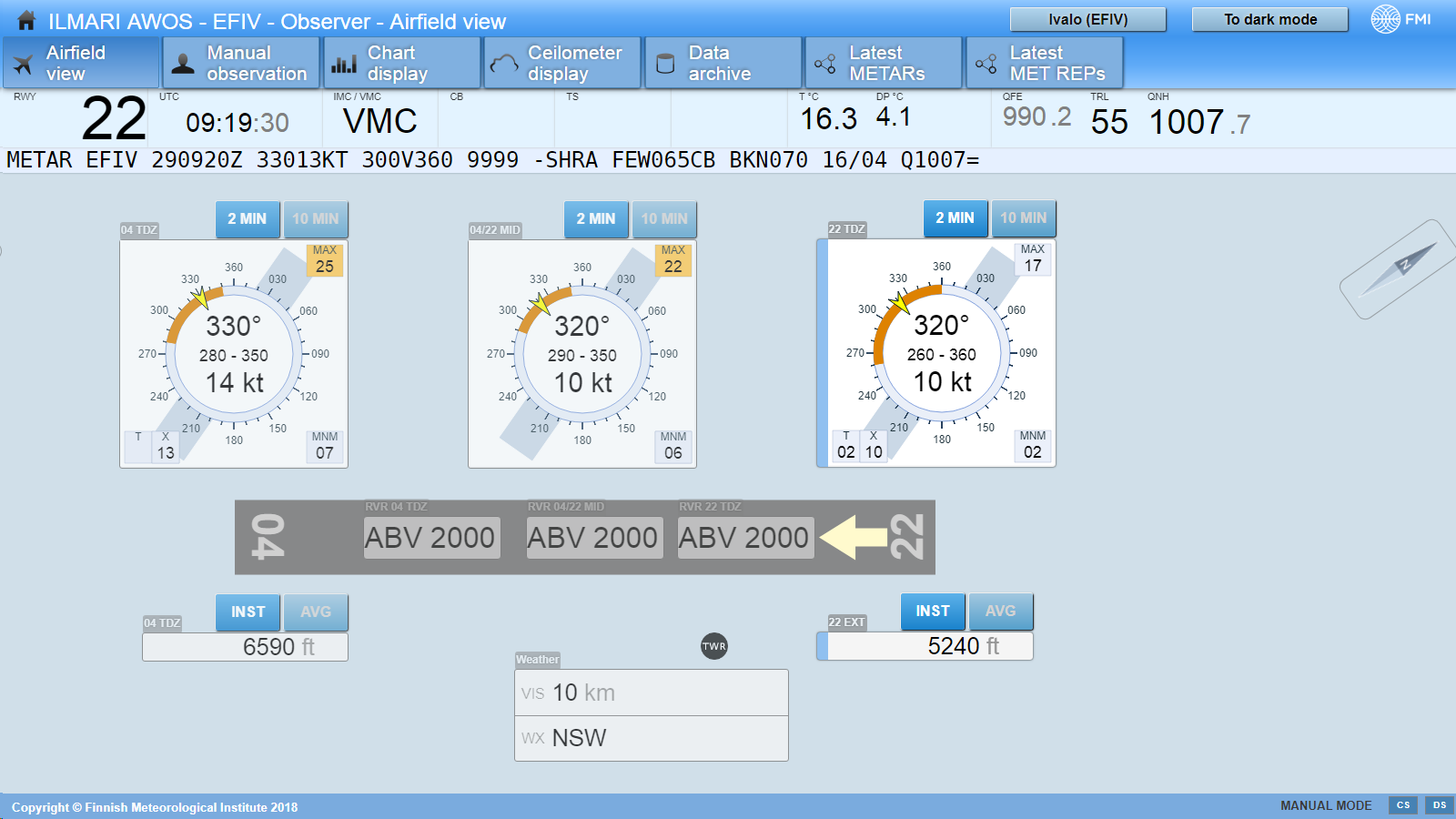The image size is (1456, 819).
Task: Click the share icon beside Latest METARs
Action: tap(825, 64)
